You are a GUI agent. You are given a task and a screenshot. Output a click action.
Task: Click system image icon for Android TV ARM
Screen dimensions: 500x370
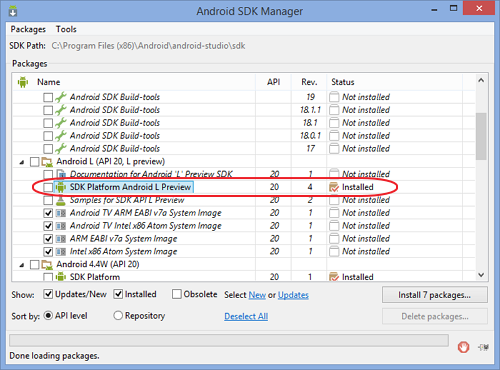(x=61, y=213)
